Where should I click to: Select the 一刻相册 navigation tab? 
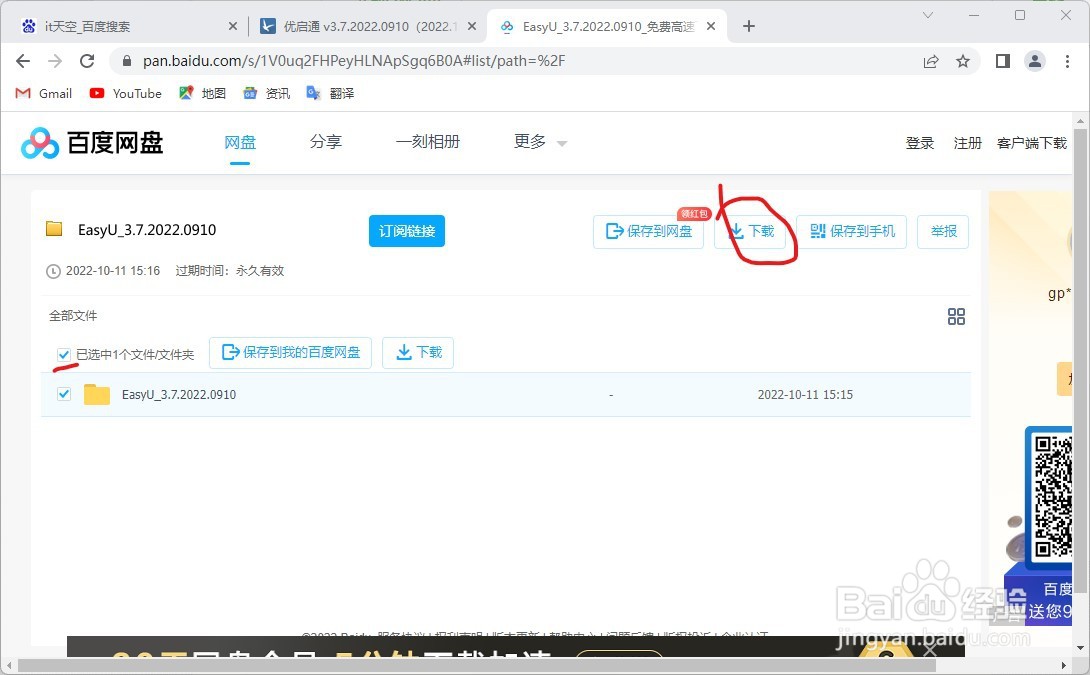point(428,142)
